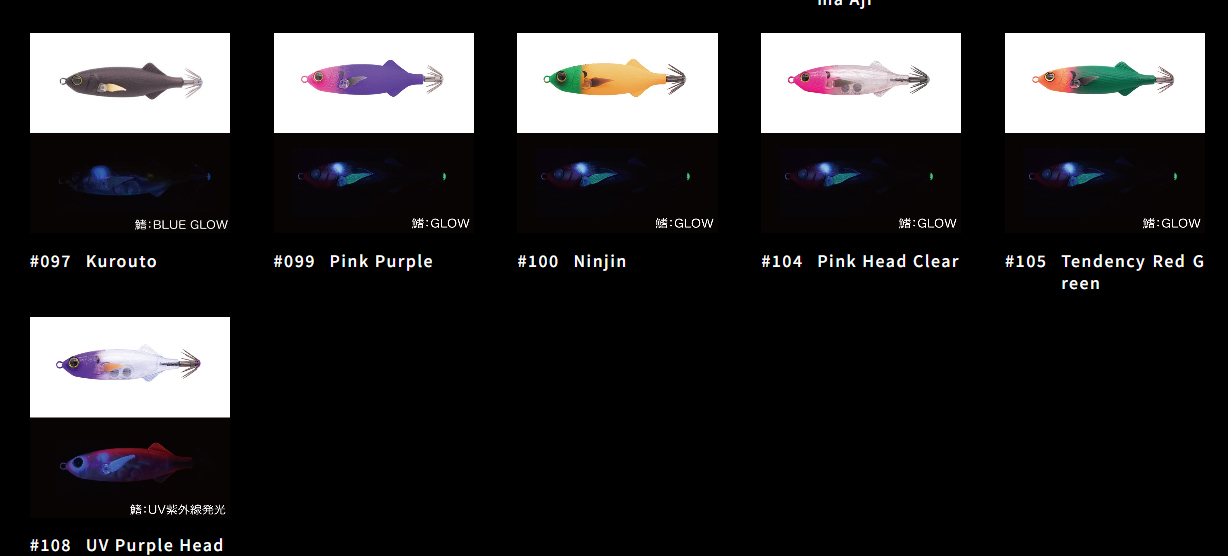Click the BLUE GLOW caption text
1228x556 pixels.
click(x=190, y=224)
